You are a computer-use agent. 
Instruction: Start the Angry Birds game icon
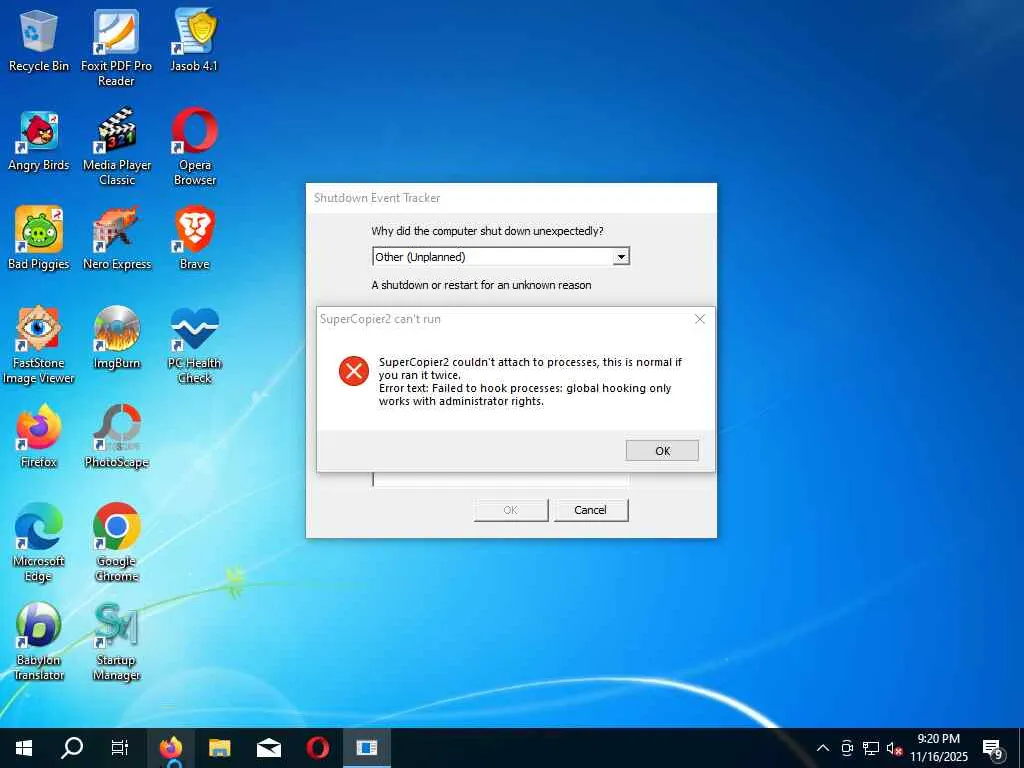(x=39, y=140)
